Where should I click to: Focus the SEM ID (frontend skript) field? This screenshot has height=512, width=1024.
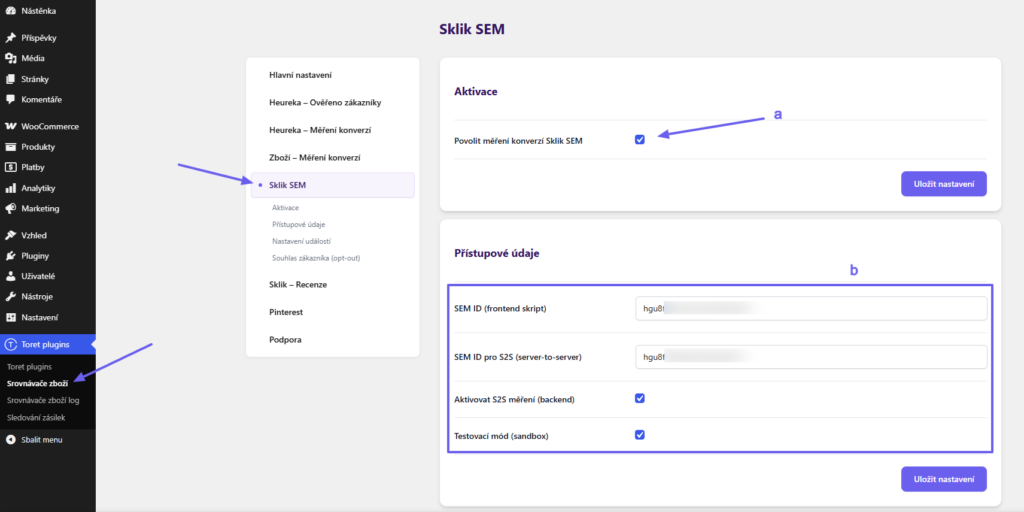point(811,309)
